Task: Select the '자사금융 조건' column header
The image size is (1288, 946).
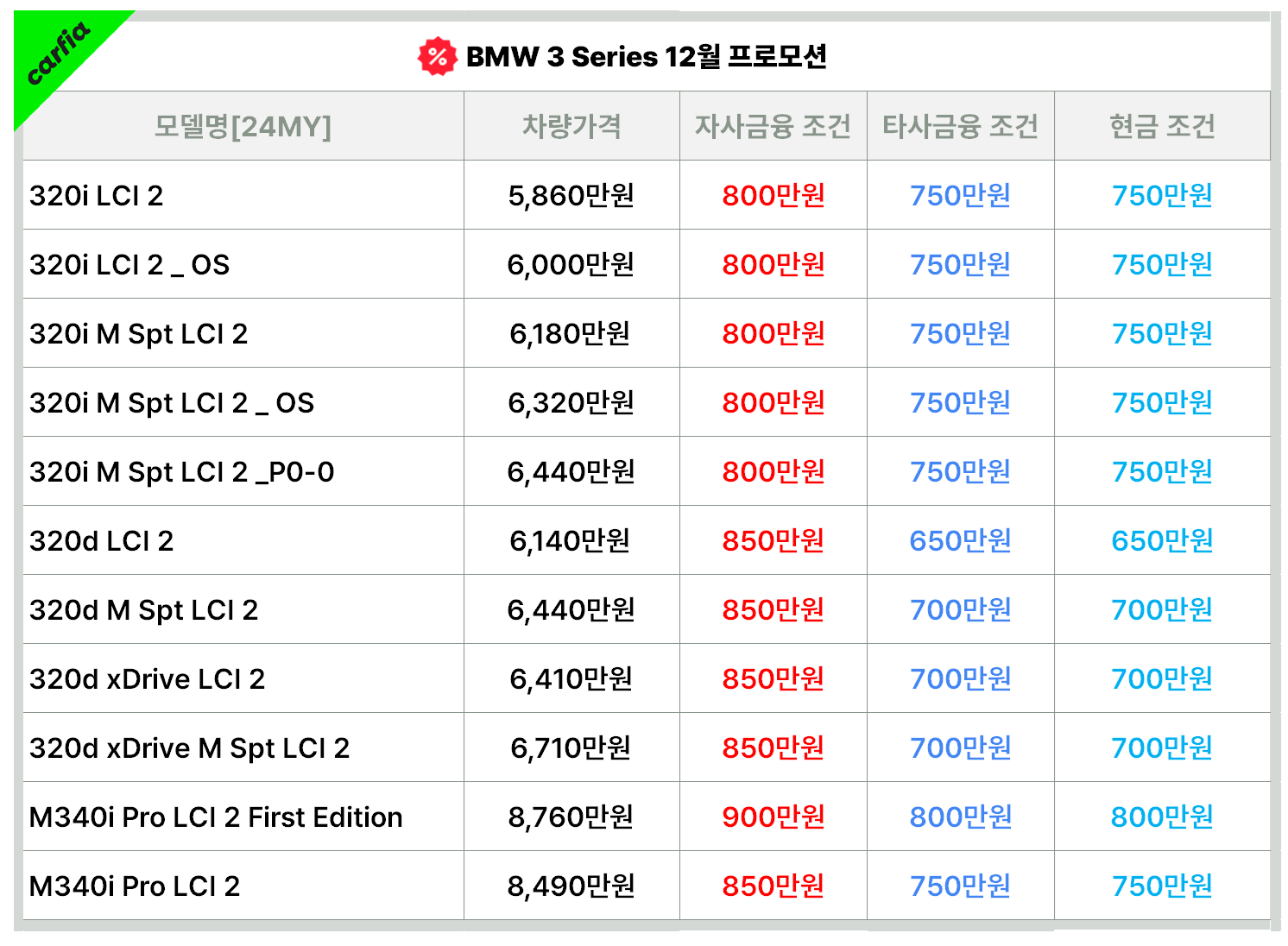Action: point(773,126)
